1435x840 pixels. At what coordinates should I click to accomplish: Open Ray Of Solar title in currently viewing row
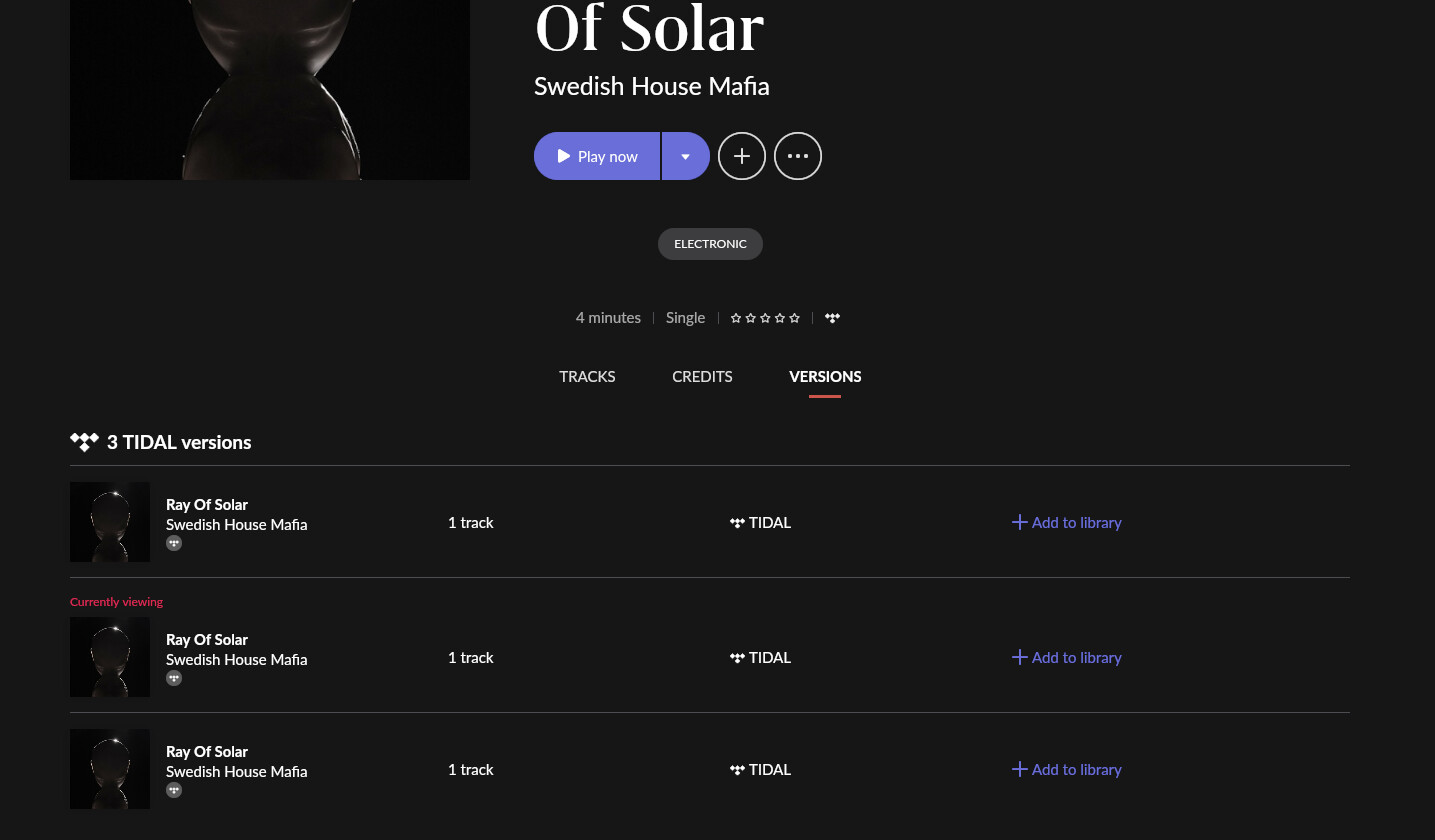point(207,640)
